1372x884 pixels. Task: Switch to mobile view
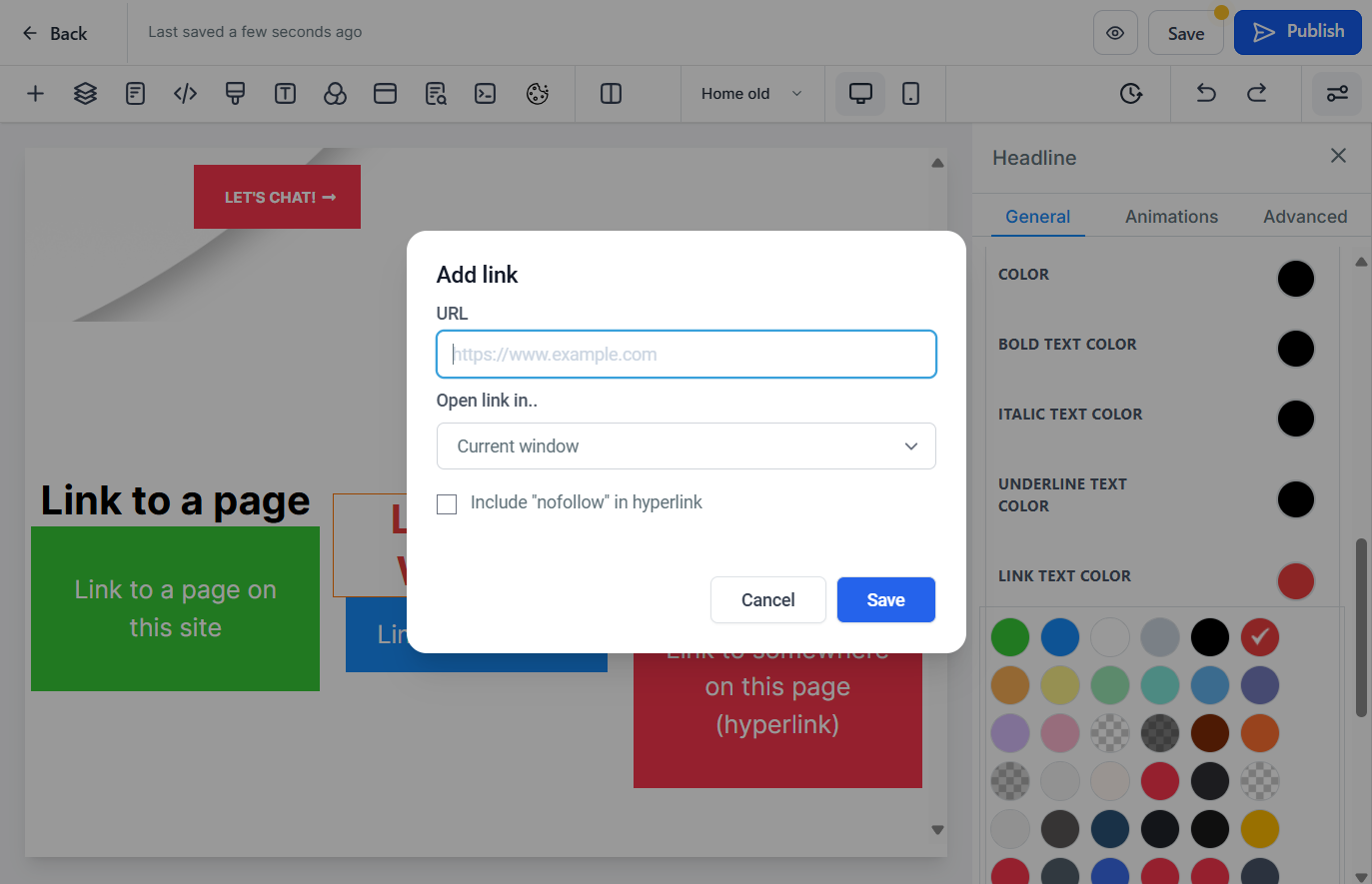click(910, 94)
